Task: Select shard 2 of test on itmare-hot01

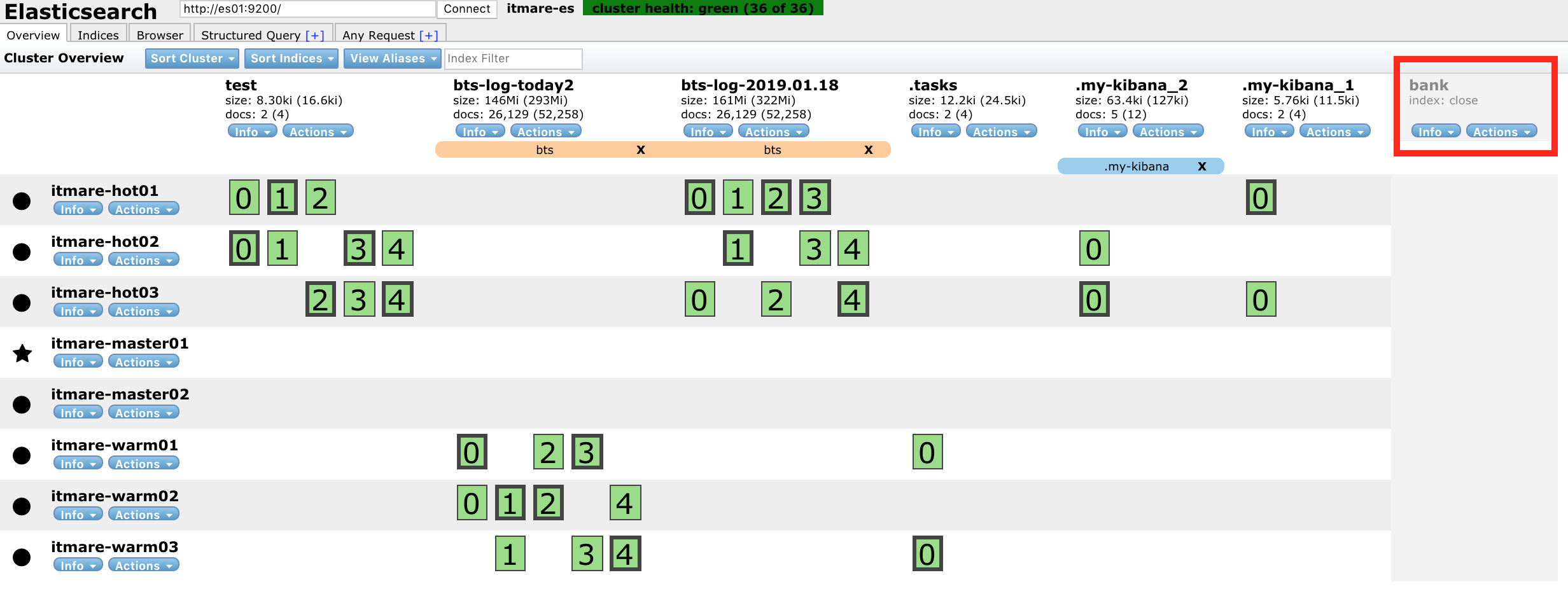Action: [321, 197]
